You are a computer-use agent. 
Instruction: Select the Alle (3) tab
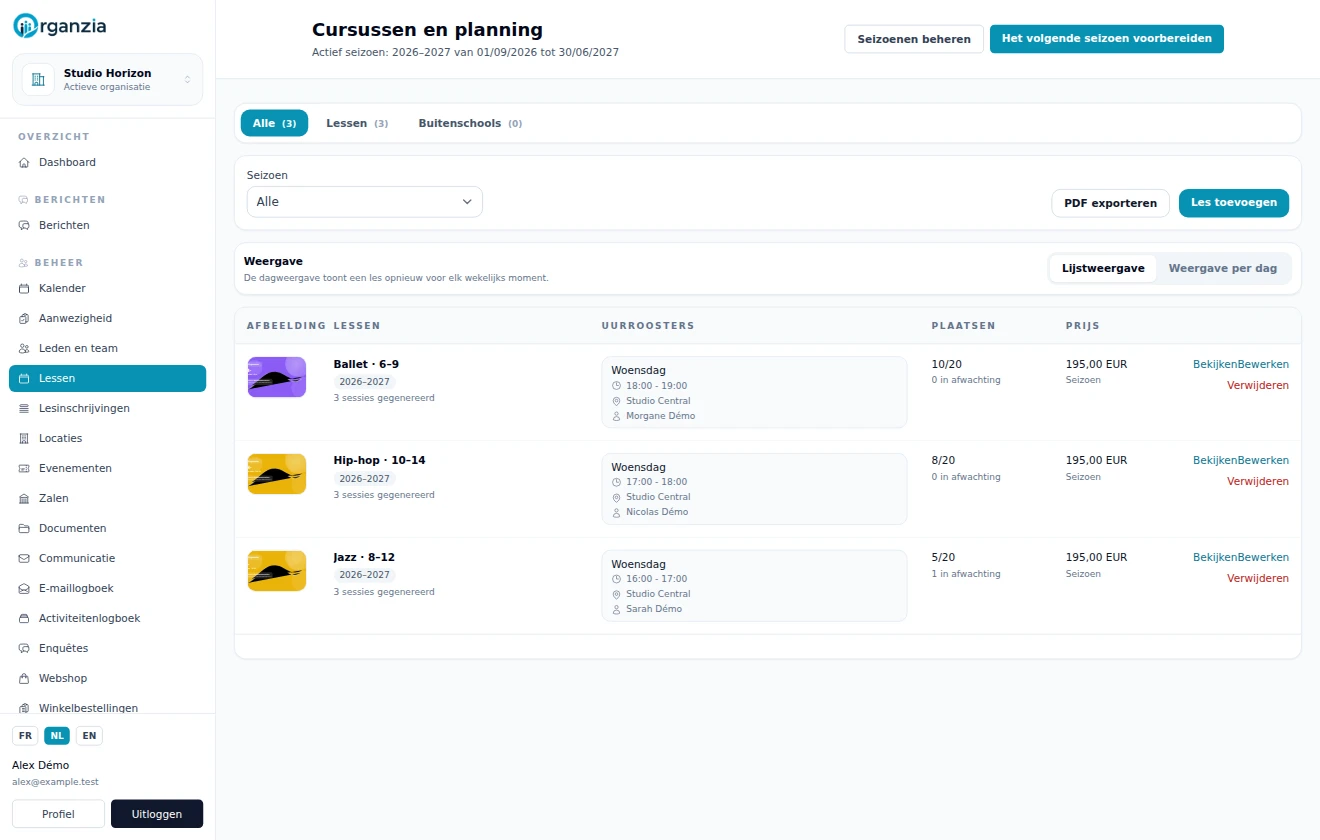[x=274, y=123]
